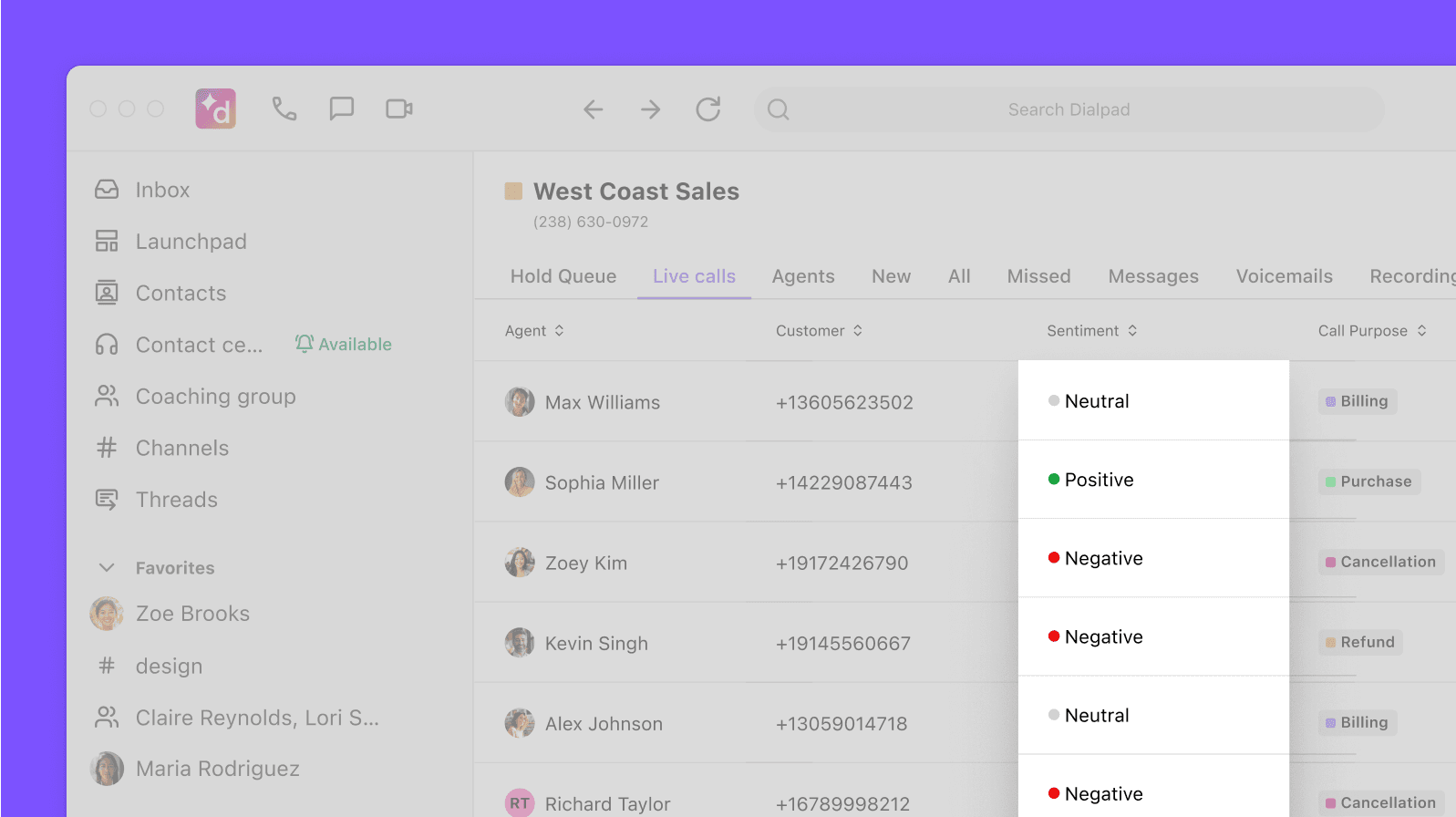Switch to the Hold Queue tab
Screen dimensions: 1456x817
pyautogui.click(x=563, y=276)
